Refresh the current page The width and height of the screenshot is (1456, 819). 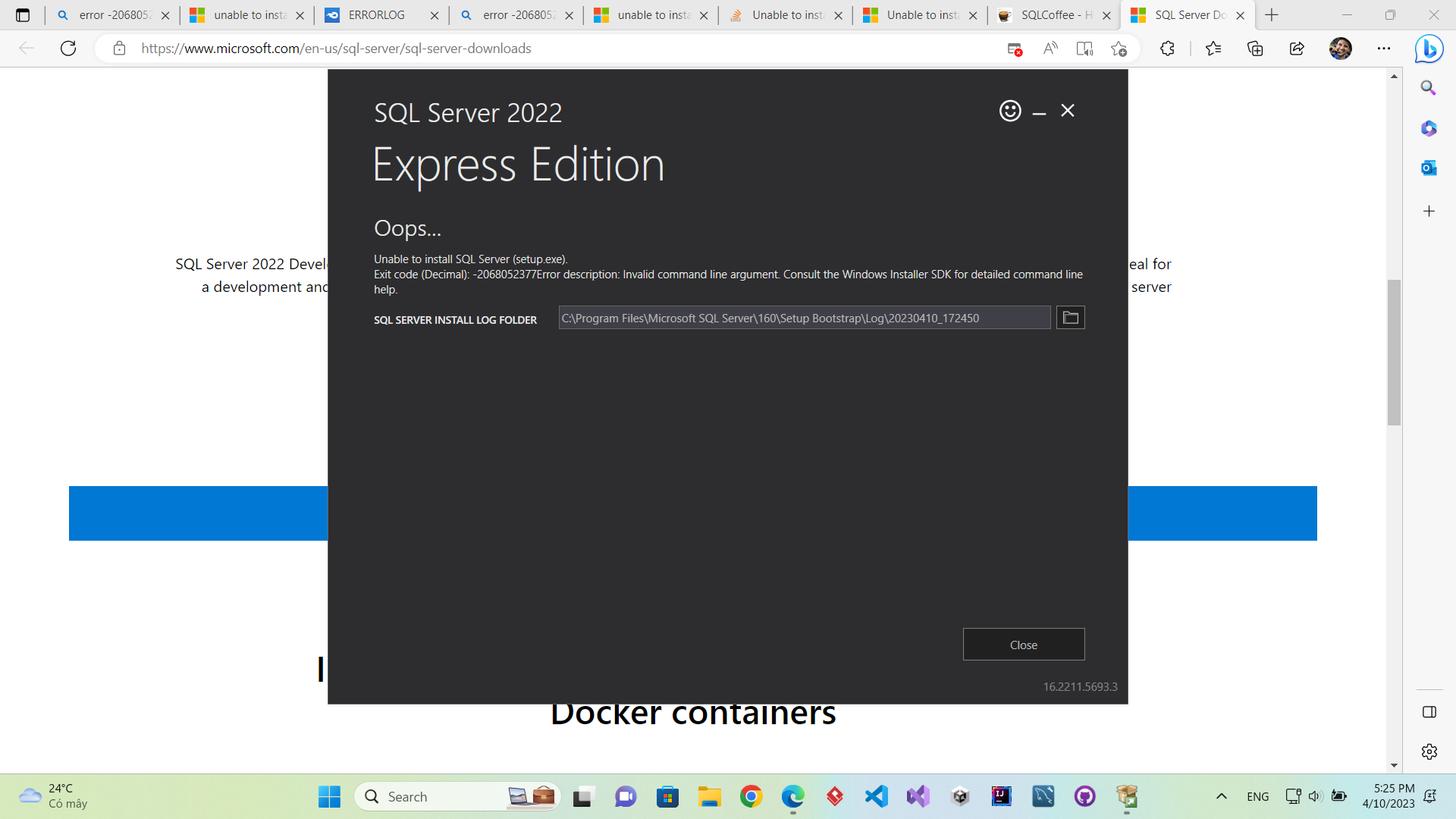point(68,49)
